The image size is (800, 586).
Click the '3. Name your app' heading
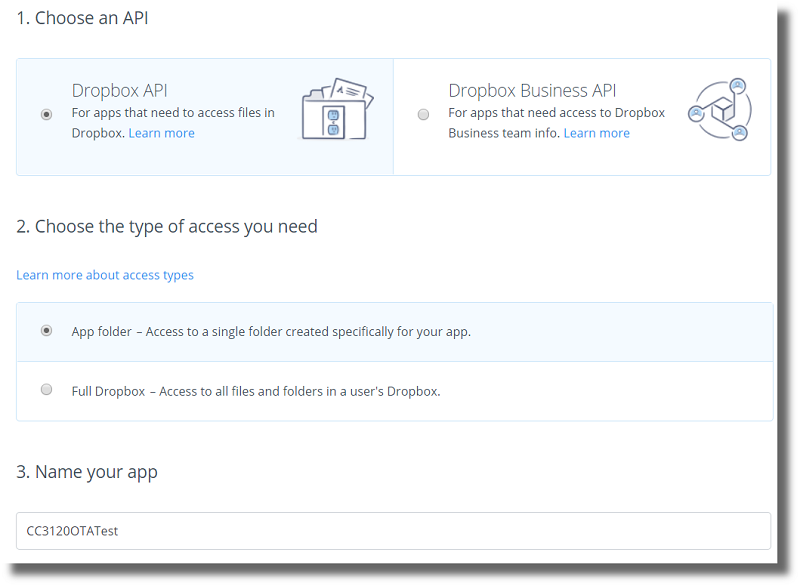87,472
